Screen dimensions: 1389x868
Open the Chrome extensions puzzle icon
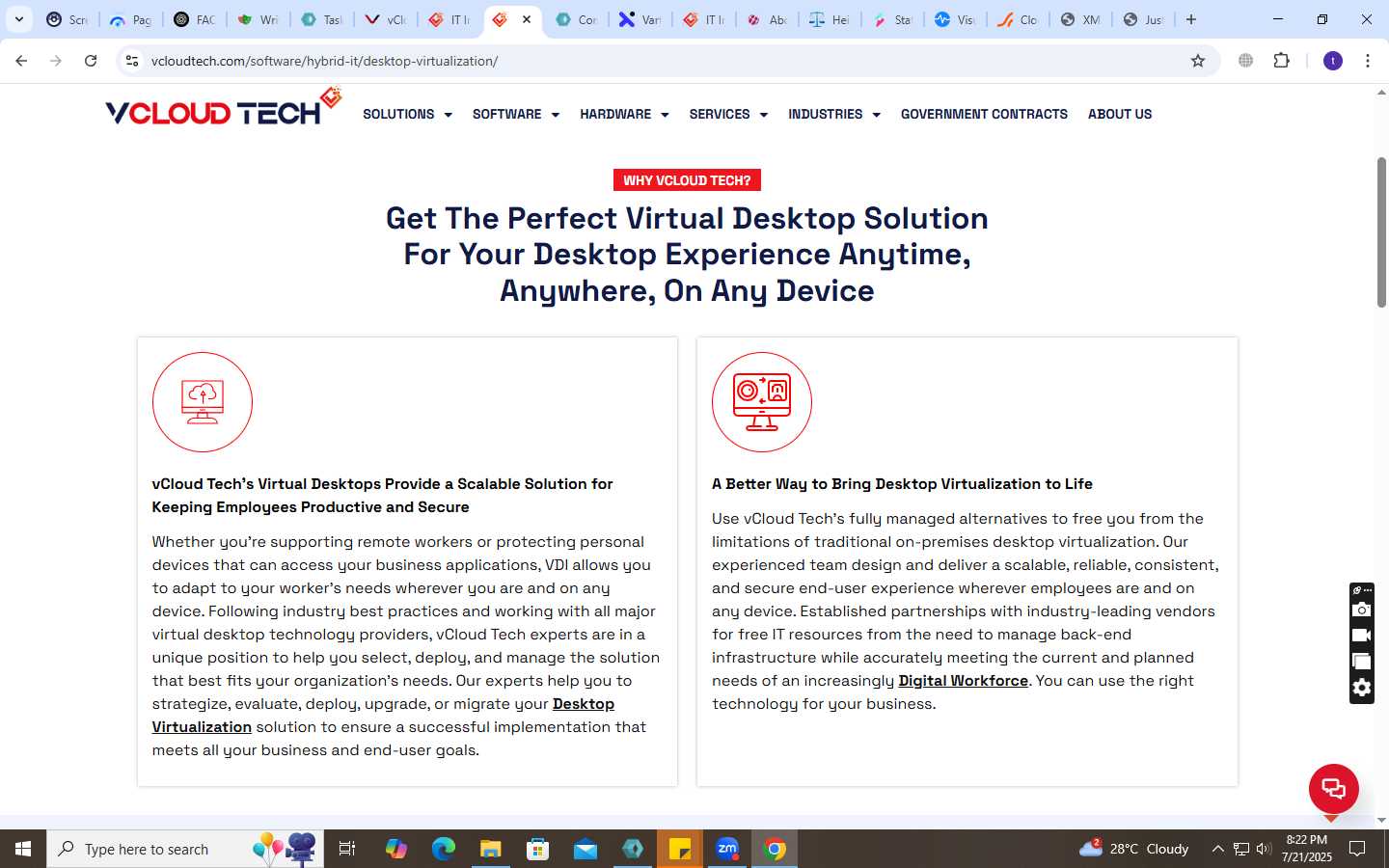1281,61
